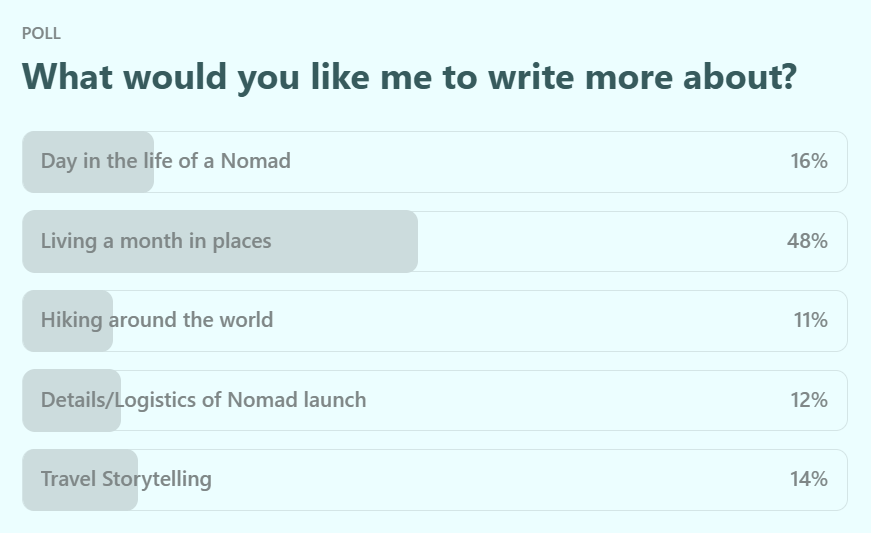The width and height of the screenshot is (871, 533).
Task: Click the 16% result value
Action: (809, 161)
